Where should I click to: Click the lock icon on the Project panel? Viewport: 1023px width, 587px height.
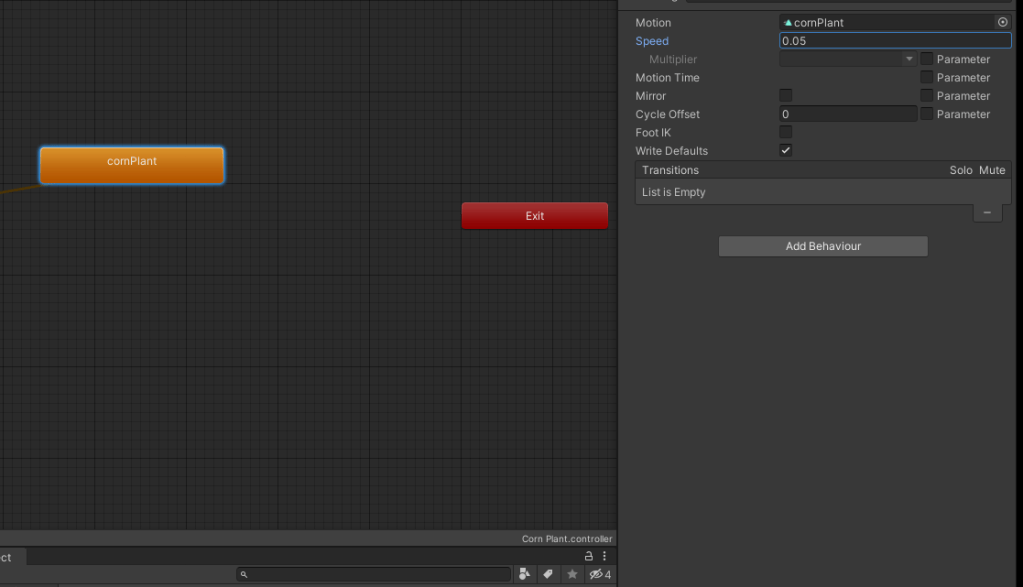[589, 556]
